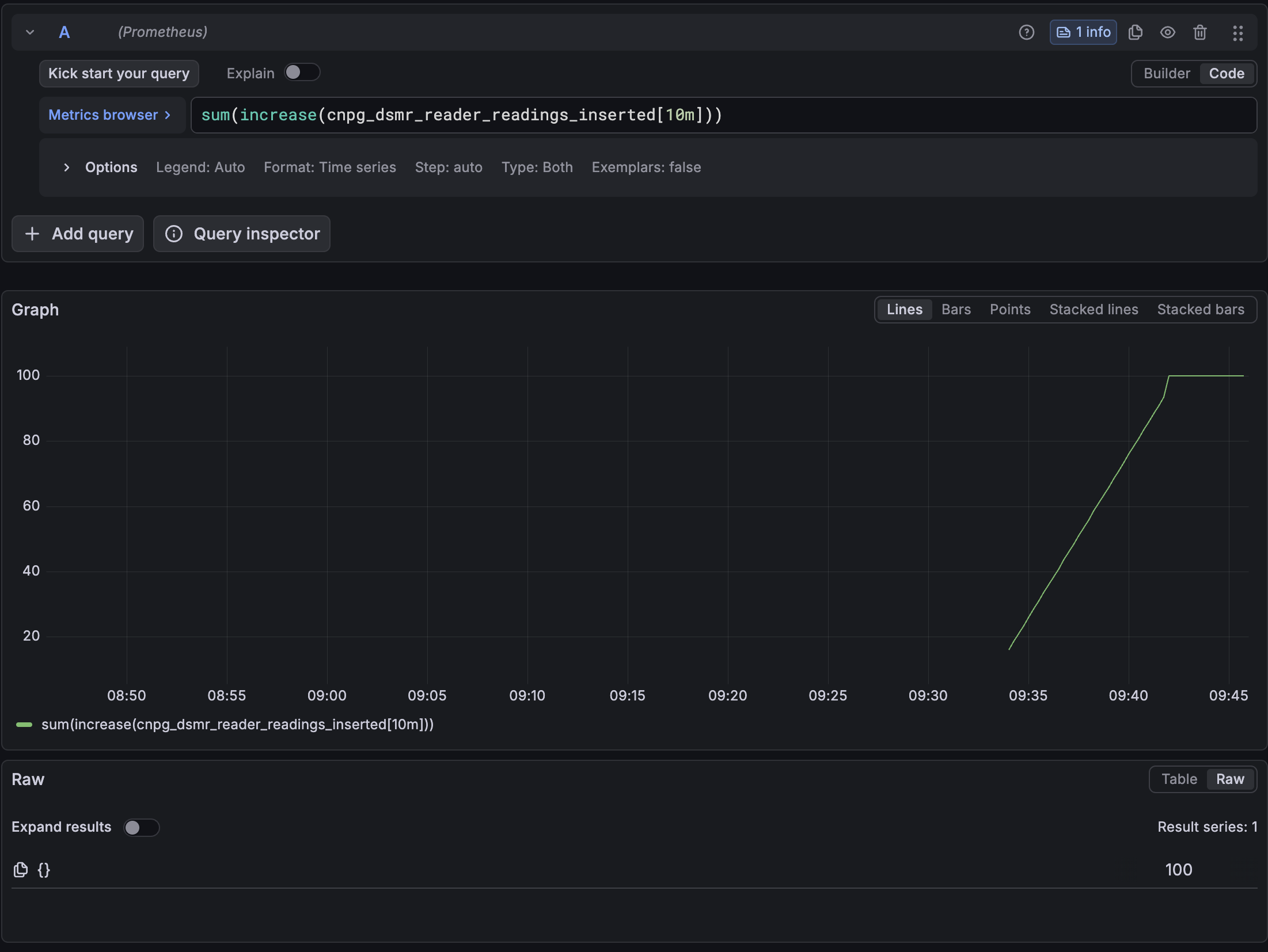Select Stacked bars graph style

(1201, 310)
